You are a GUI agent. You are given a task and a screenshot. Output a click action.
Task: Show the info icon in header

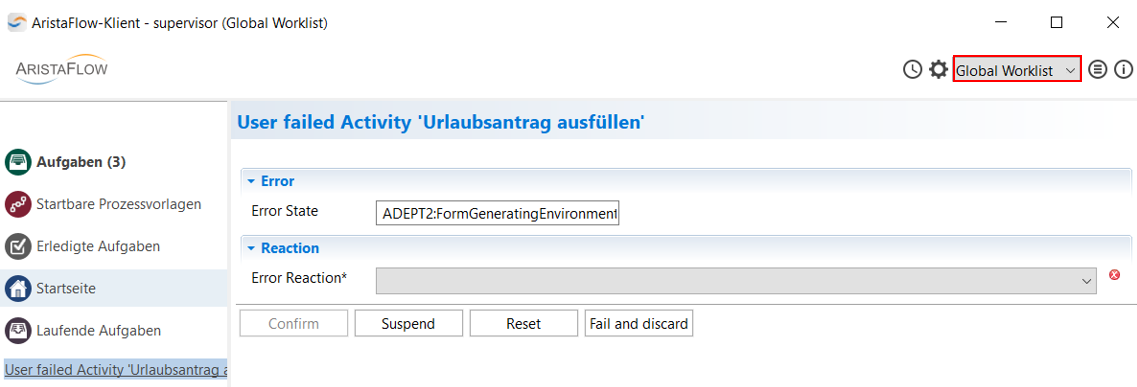click(x=1123, y=70)
